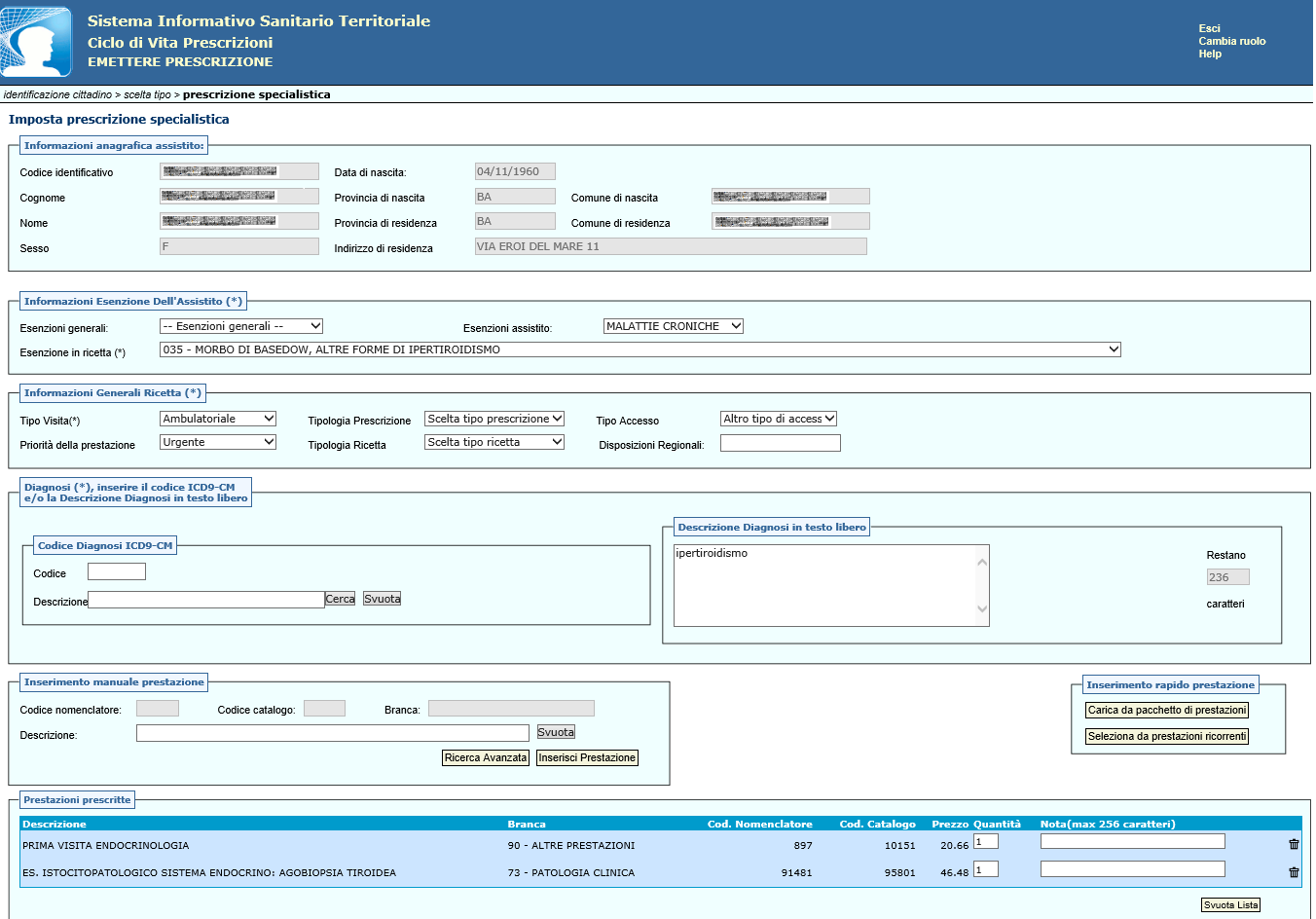Focus the prestazione Descrizione input field
Screen dimensions: 1316x919
(x=333, y=733)
